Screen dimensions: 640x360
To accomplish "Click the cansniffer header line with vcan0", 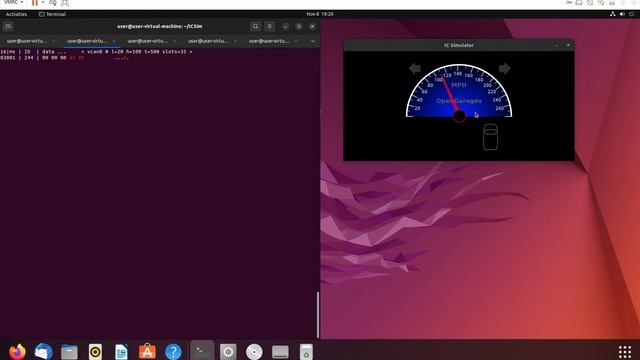I will (x=96, y=52).
